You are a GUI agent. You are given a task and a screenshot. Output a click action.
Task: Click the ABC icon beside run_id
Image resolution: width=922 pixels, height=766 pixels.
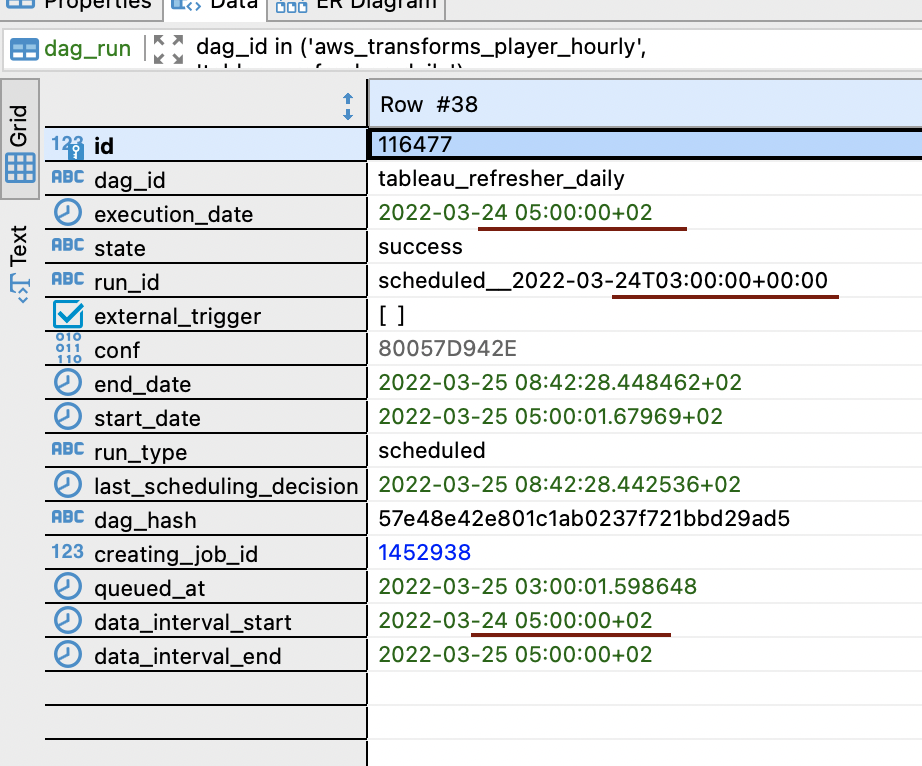68,279
